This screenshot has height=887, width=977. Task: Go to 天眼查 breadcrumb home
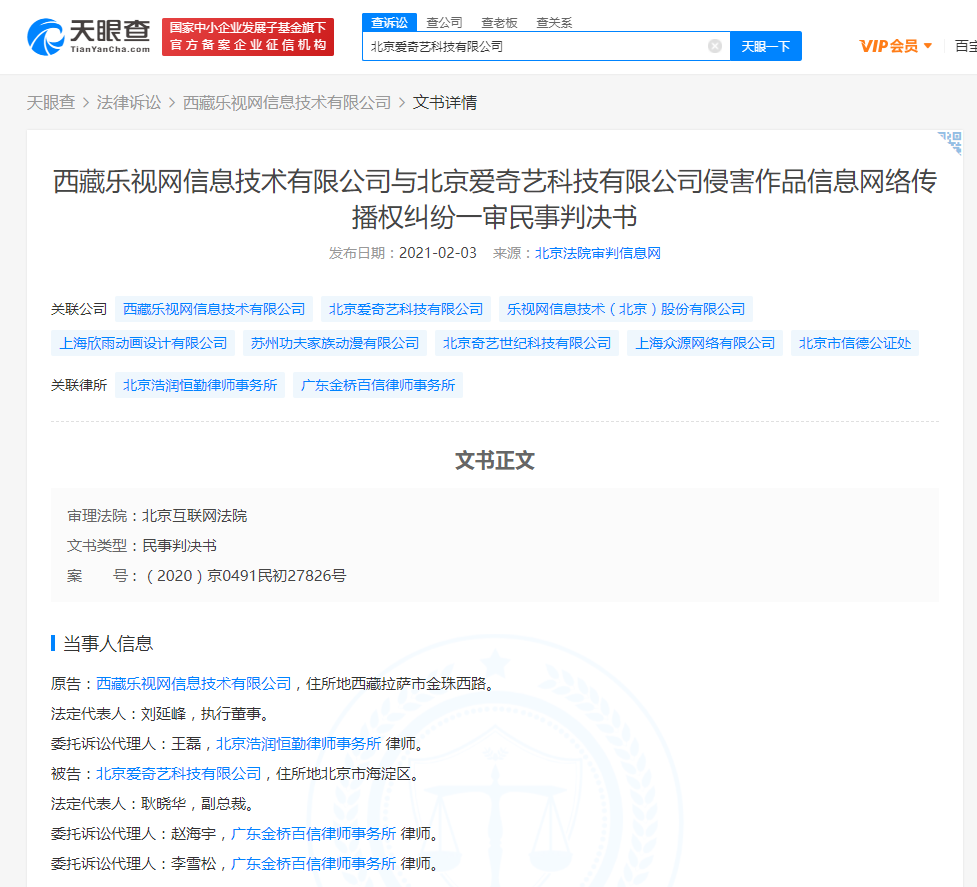pyautogui.click(x=50, y=103)
